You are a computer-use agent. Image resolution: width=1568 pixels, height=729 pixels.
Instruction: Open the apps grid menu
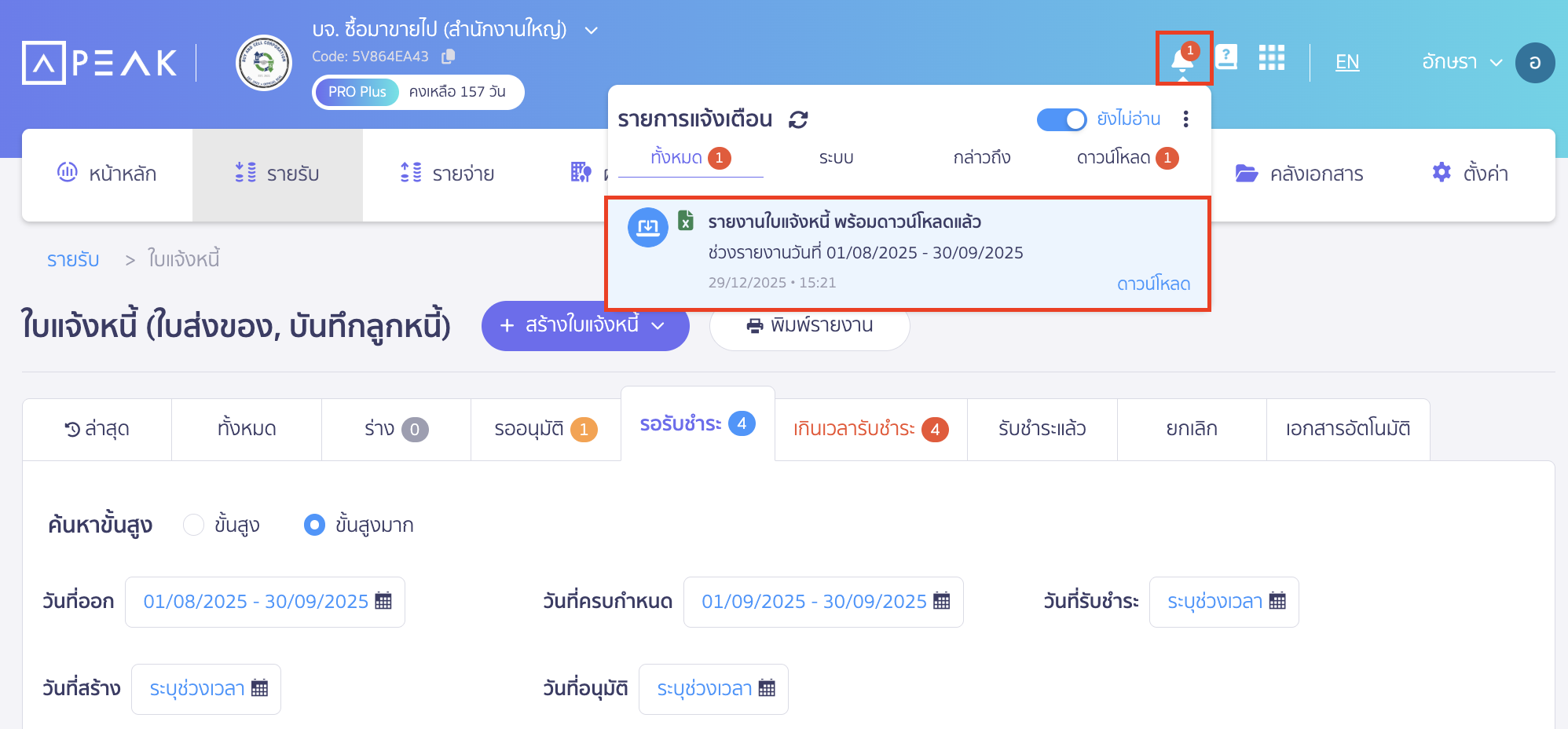coord(1273,58)
